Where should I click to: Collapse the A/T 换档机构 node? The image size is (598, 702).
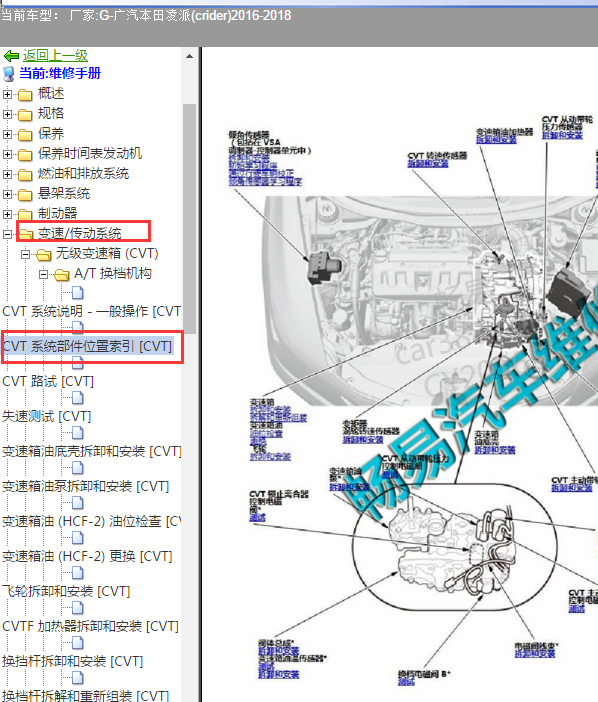point(43,274)
